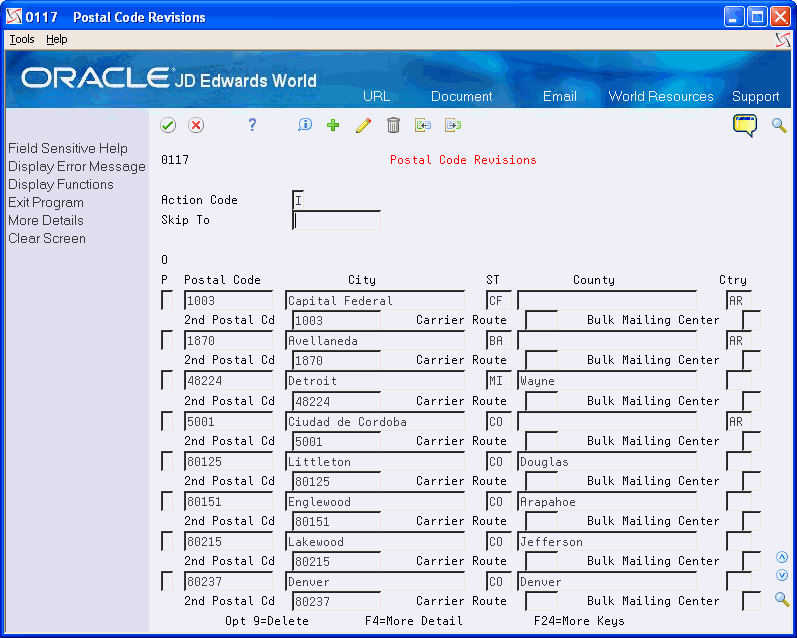Viewport: 797px width, 638px height.
Task: Click the County field Douglas
Action: 606,462
